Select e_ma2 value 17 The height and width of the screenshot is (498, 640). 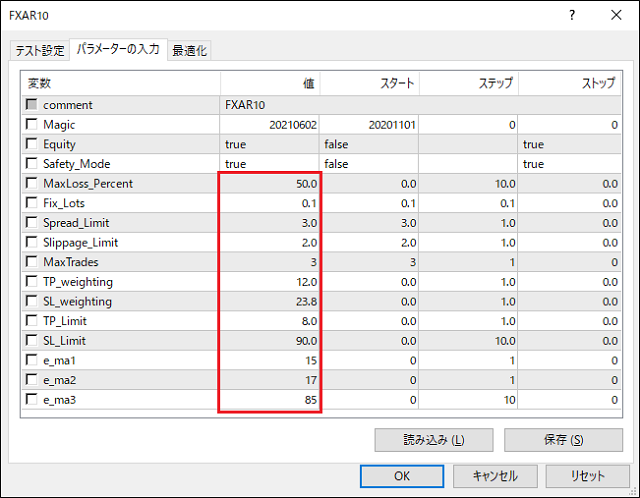pyautogui.click(x=270, y=380)
